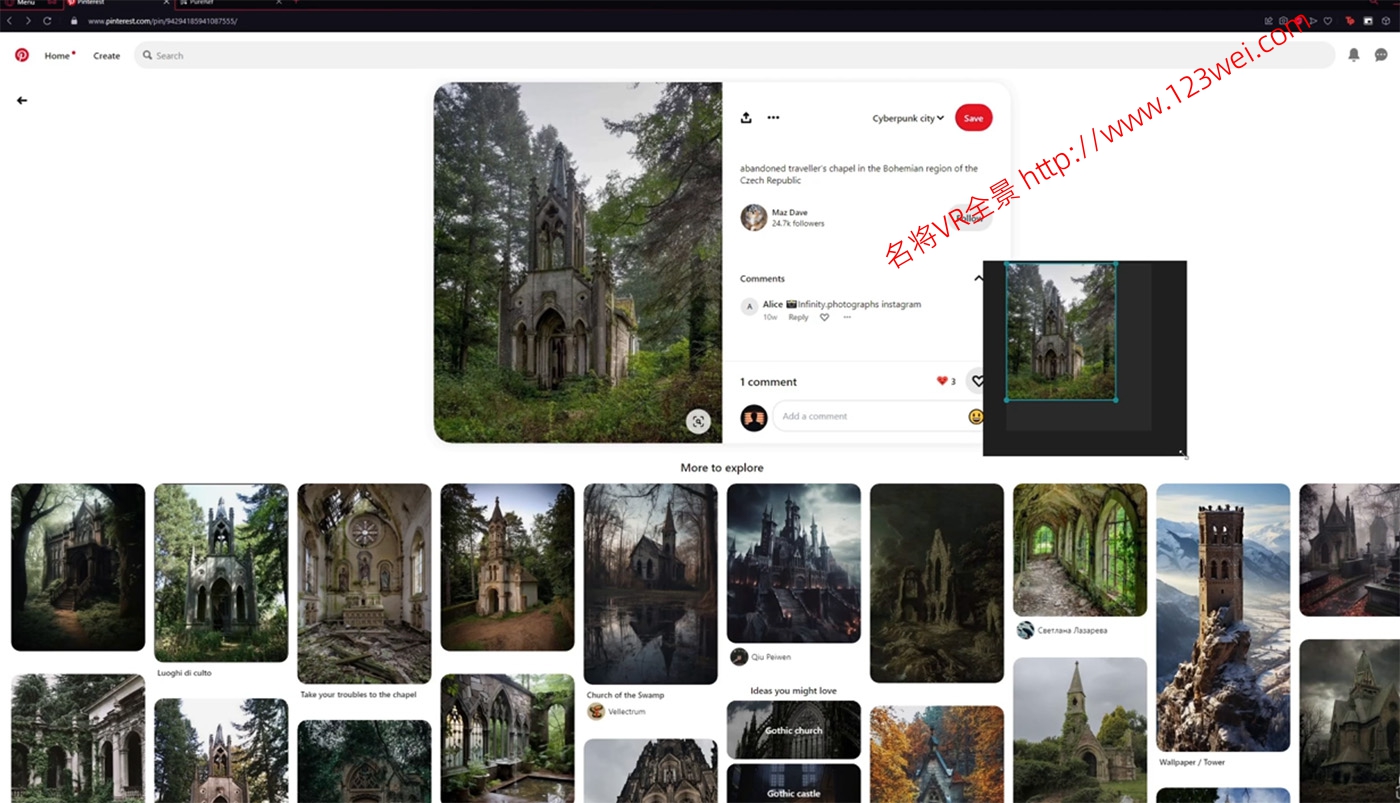Open the pin's three-dot more options
The image size is (1400, 803).
(773, 118)
